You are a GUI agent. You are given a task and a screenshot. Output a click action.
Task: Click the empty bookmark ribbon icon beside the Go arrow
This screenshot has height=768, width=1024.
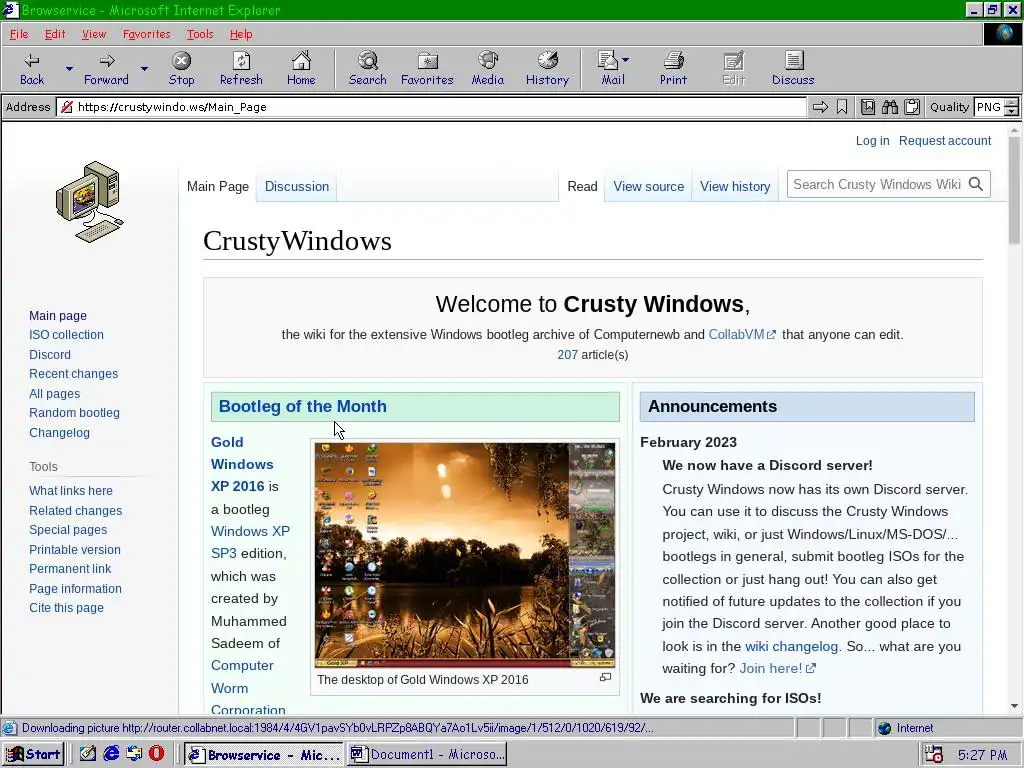point(842,107)
